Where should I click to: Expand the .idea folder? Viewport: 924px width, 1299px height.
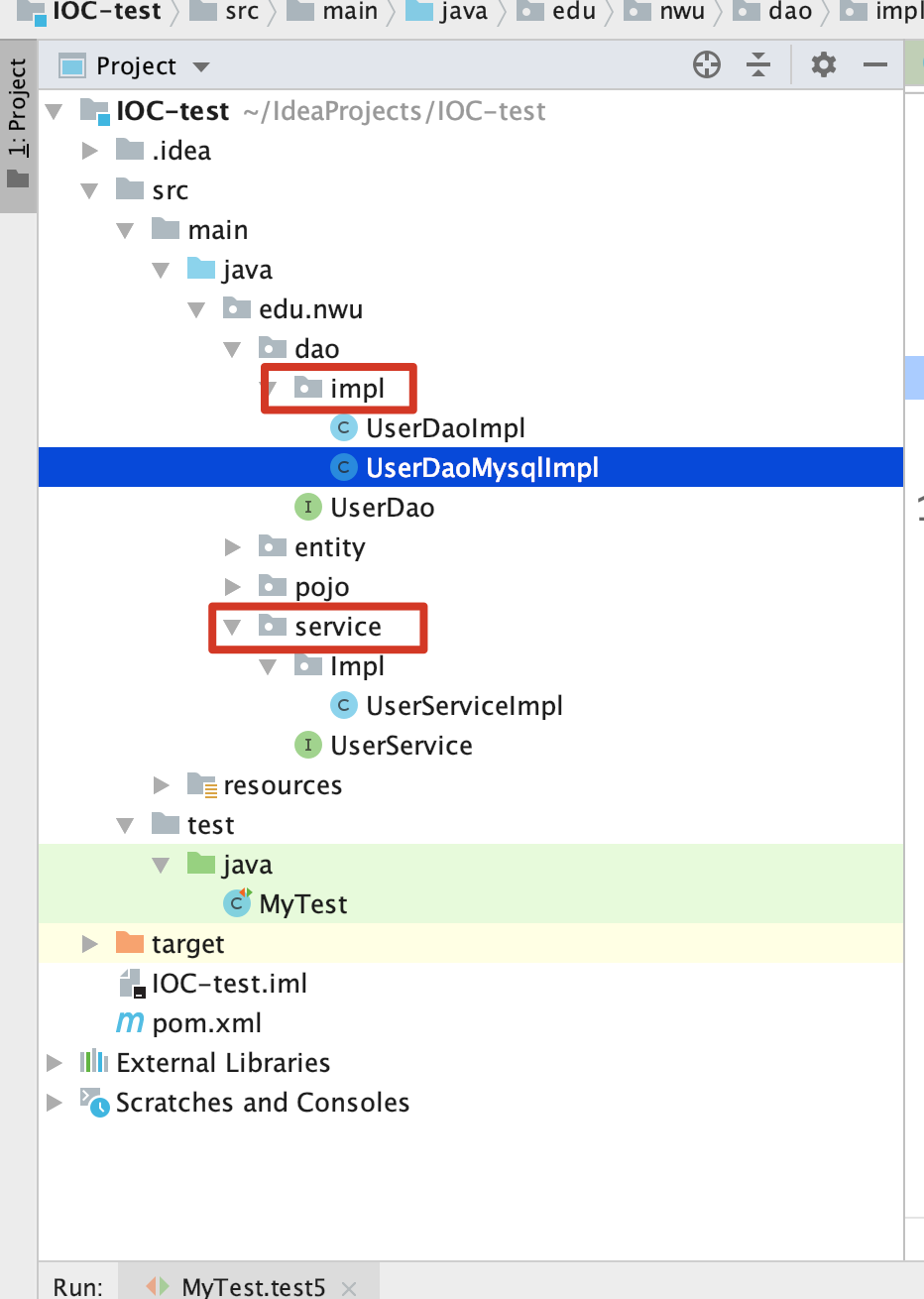click(90, 151)
